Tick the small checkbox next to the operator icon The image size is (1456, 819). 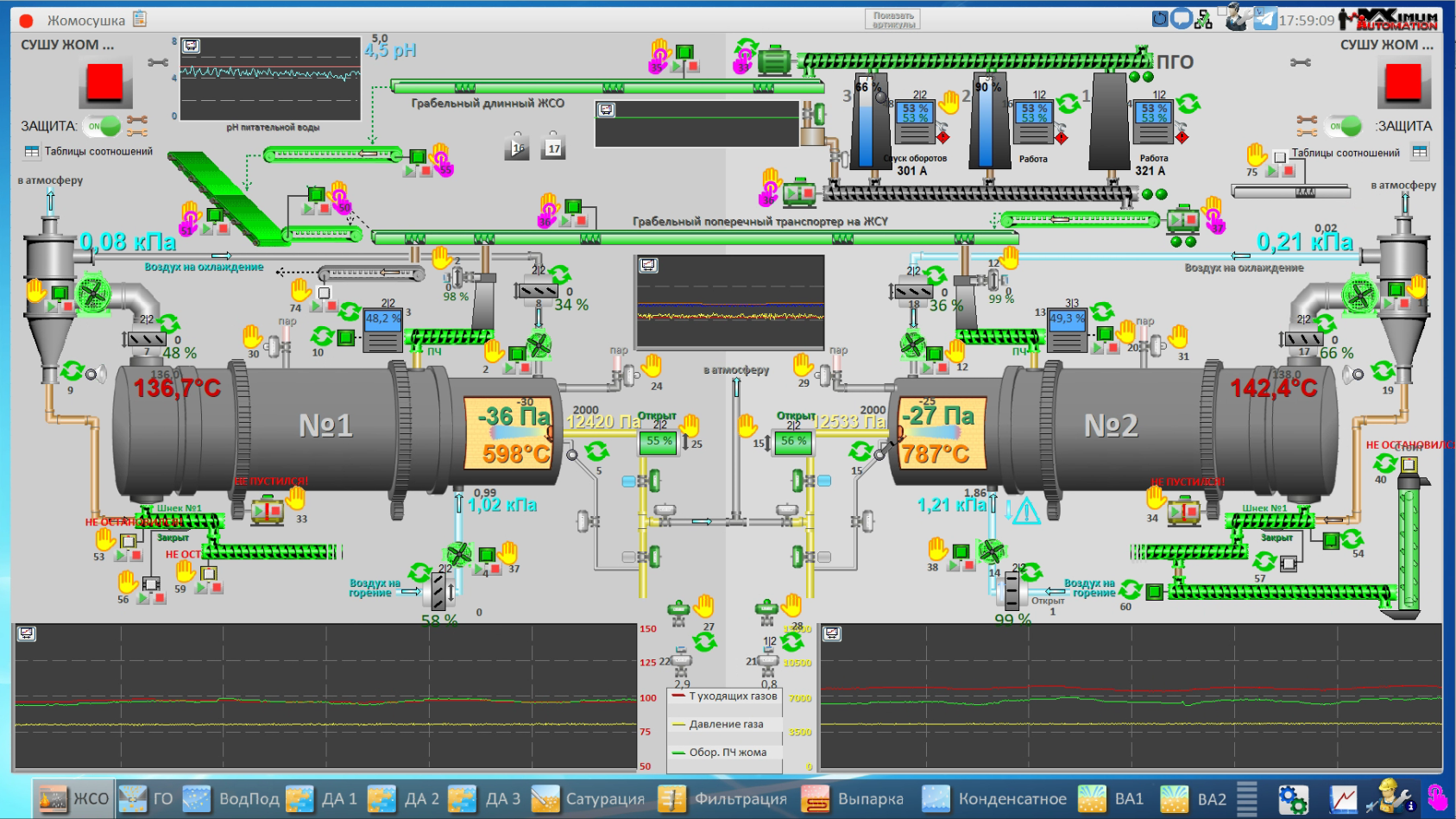click(x=1223, y=13)
